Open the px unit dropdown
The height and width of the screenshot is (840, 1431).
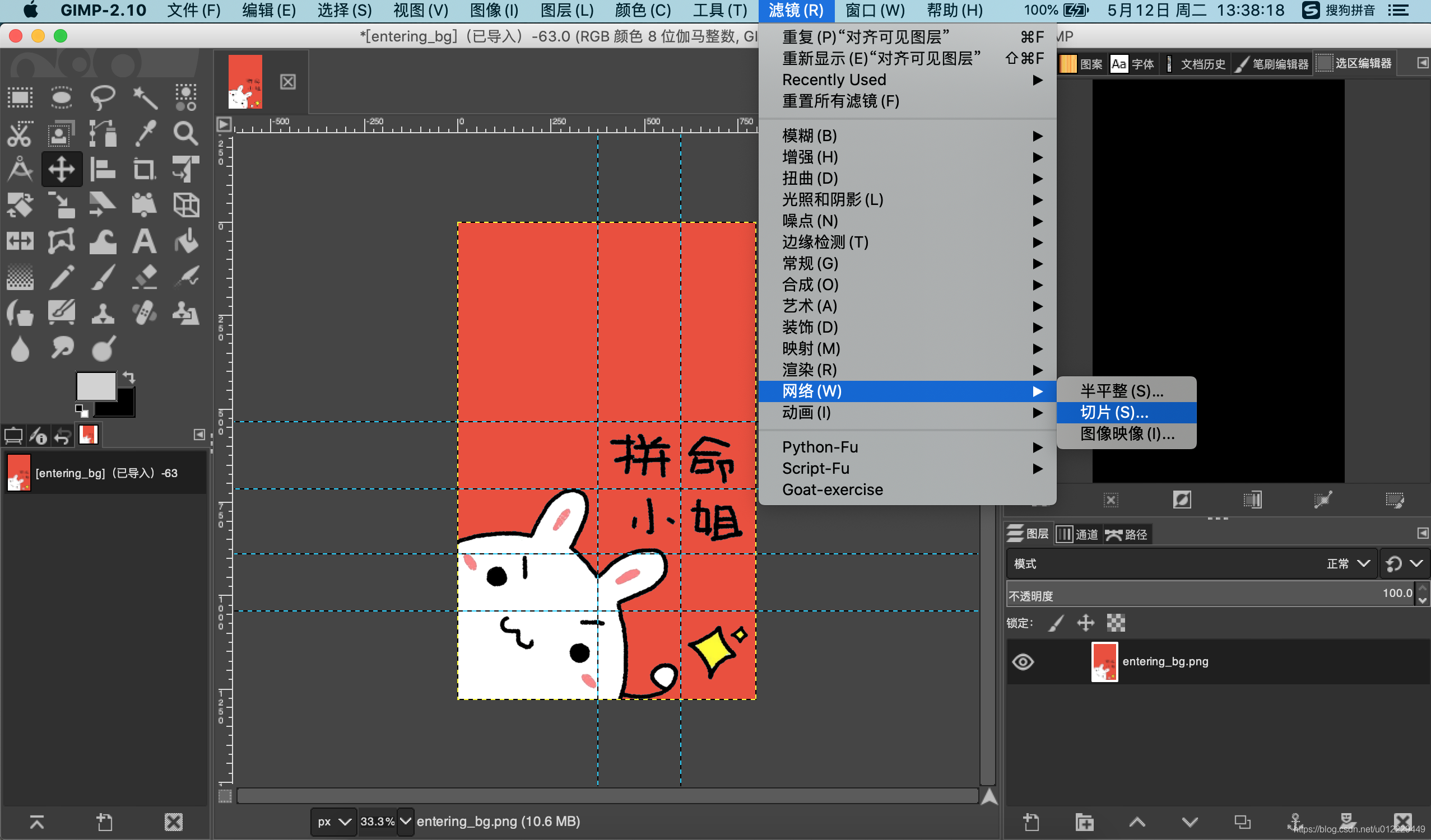coord(334,822)
